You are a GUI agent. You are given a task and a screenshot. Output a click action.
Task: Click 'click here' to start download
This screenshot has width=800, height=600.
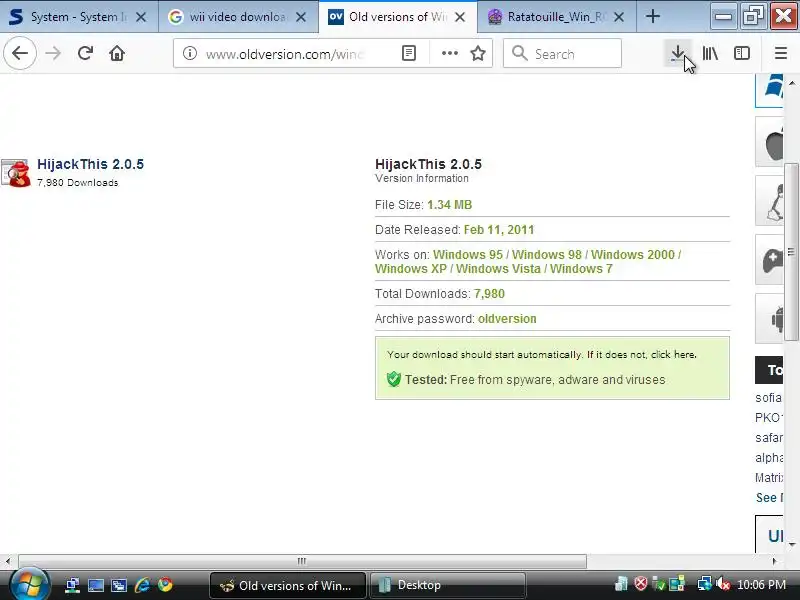coord(673,355)
